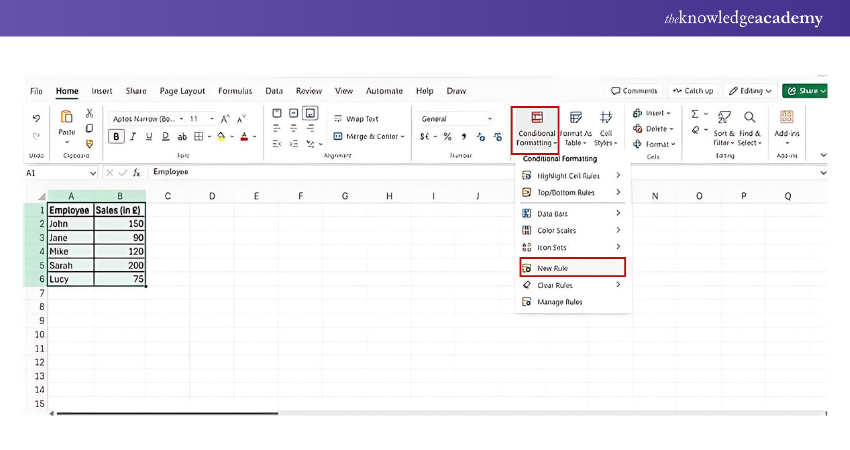Click the green Share button
Image resolution: width=850 pixels, height=450 pixels.
(x=804, y=90)
